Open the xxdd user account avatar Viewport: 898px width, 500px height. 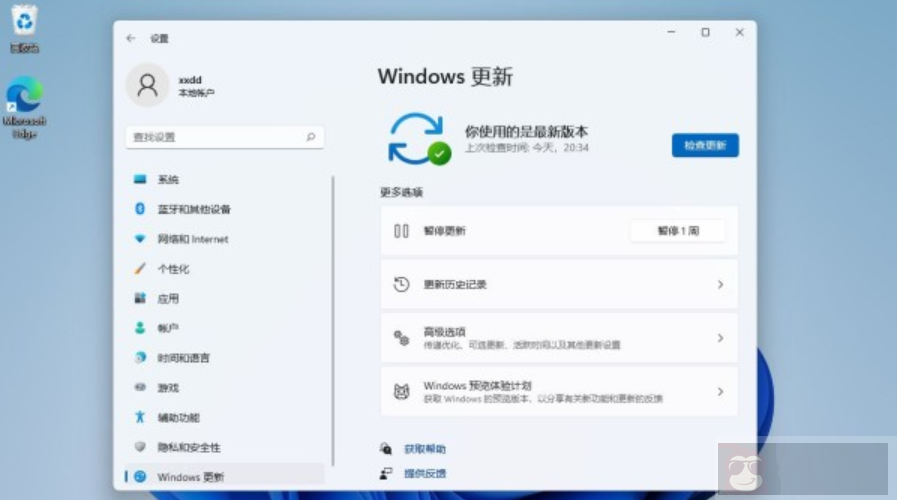147,85
